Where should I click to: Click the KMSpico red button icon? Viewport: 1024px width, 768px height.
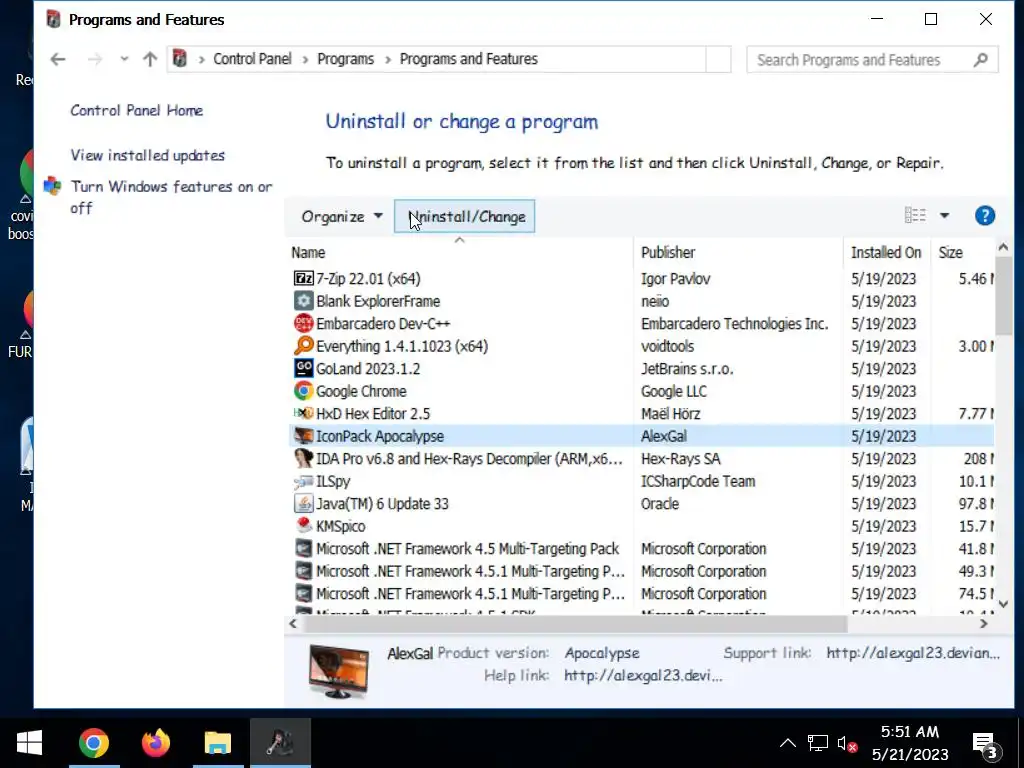point(304,525)
